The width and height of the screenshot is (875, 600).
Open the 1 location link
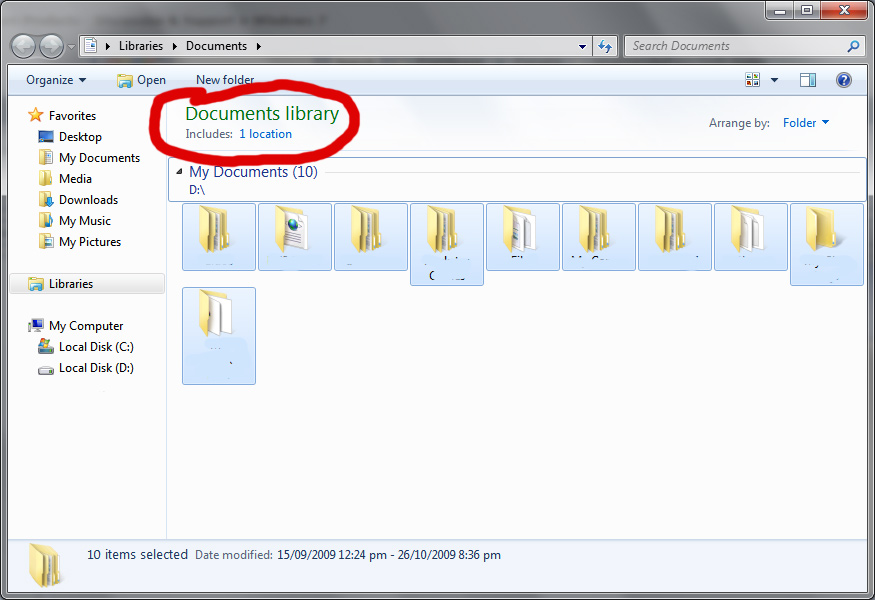265,133
